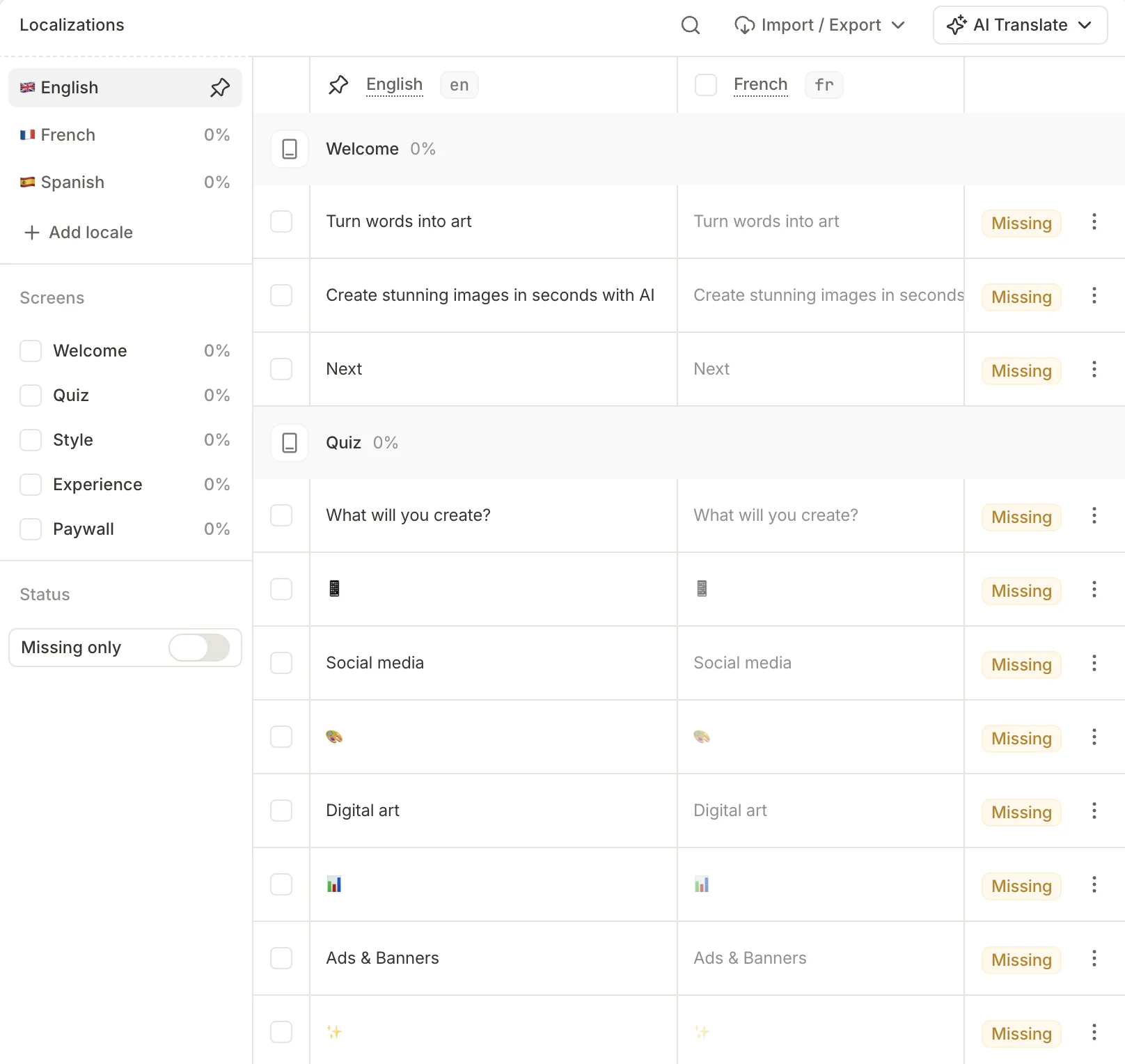Click the Localizations page title
1125x1064 pixels.
[72, 25]
